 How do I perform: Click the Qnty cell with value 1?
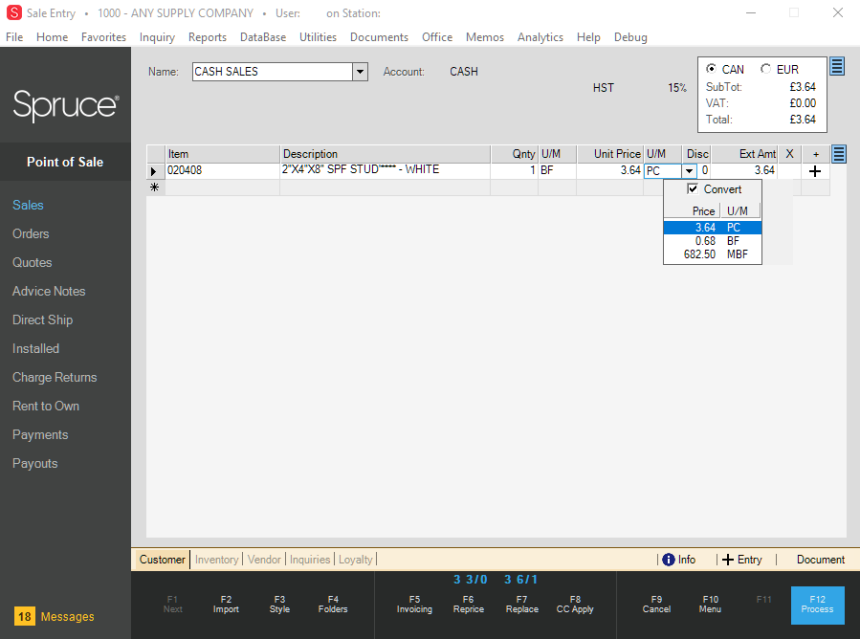tap(514, 171)
